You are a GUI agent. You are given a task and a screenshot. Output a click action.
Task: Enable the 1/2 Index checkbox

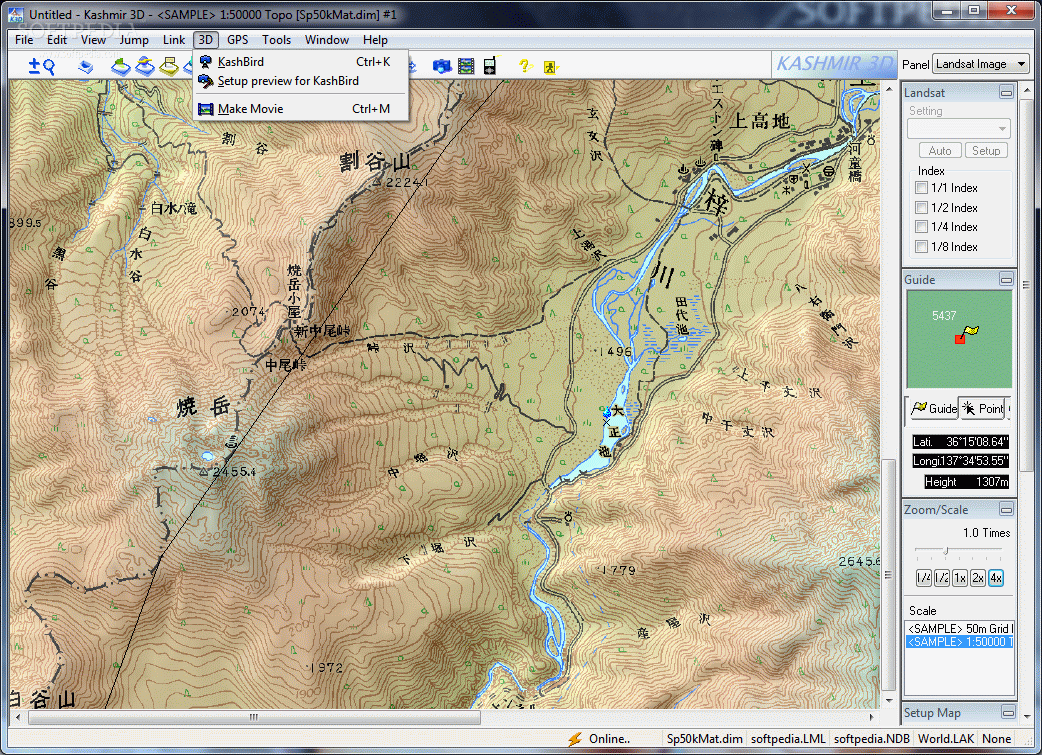click(x=921, y=207)
